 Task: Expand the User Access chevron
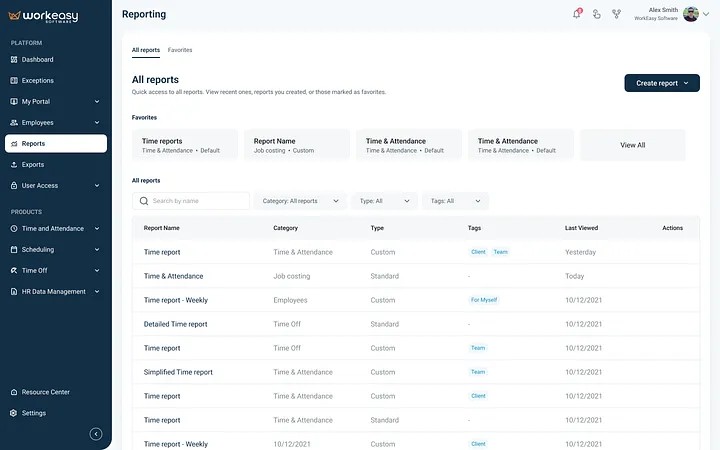(x=97, y=186)
